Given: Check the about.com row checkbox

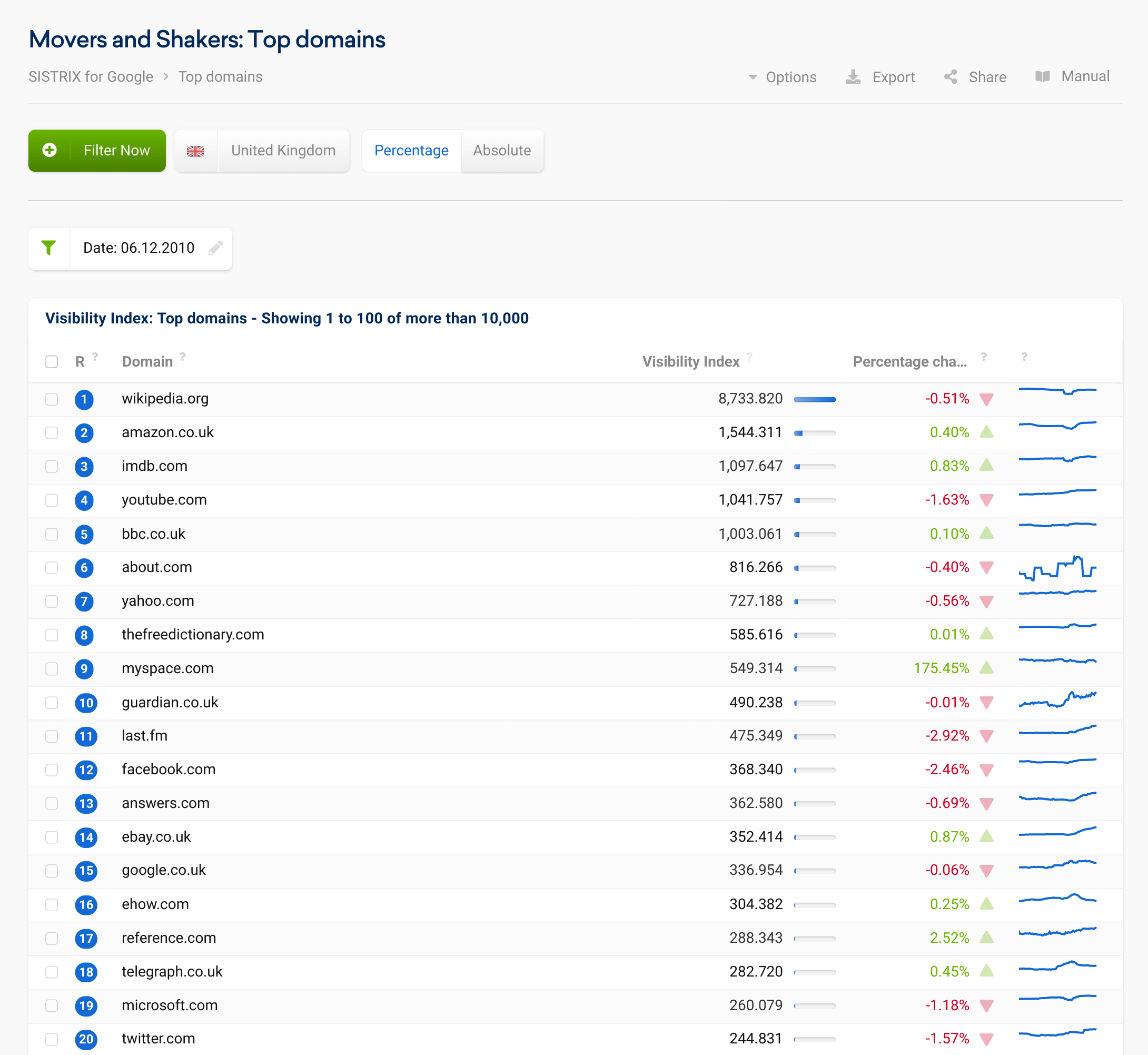Looking at the screenshot, I should pos(52,567).
